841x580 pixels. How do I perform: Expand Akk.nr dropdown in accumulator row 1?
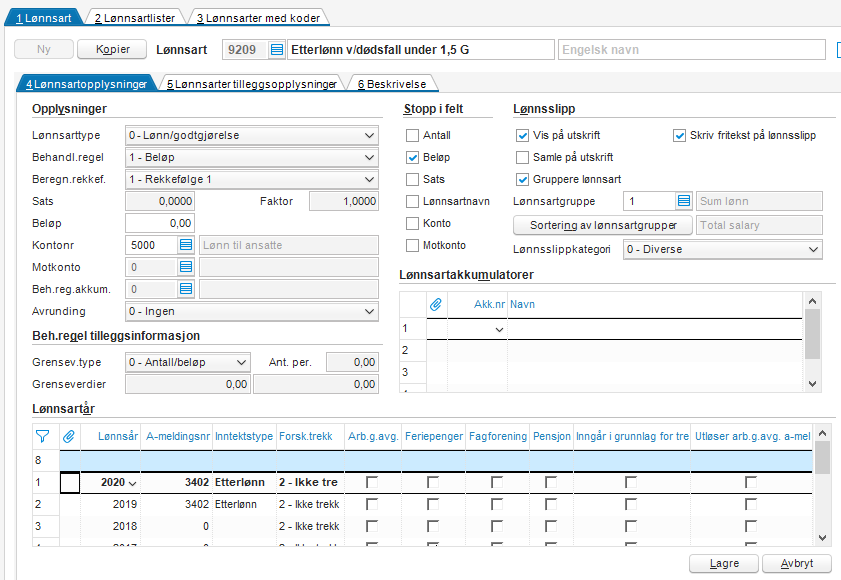(x=499, y=329)
